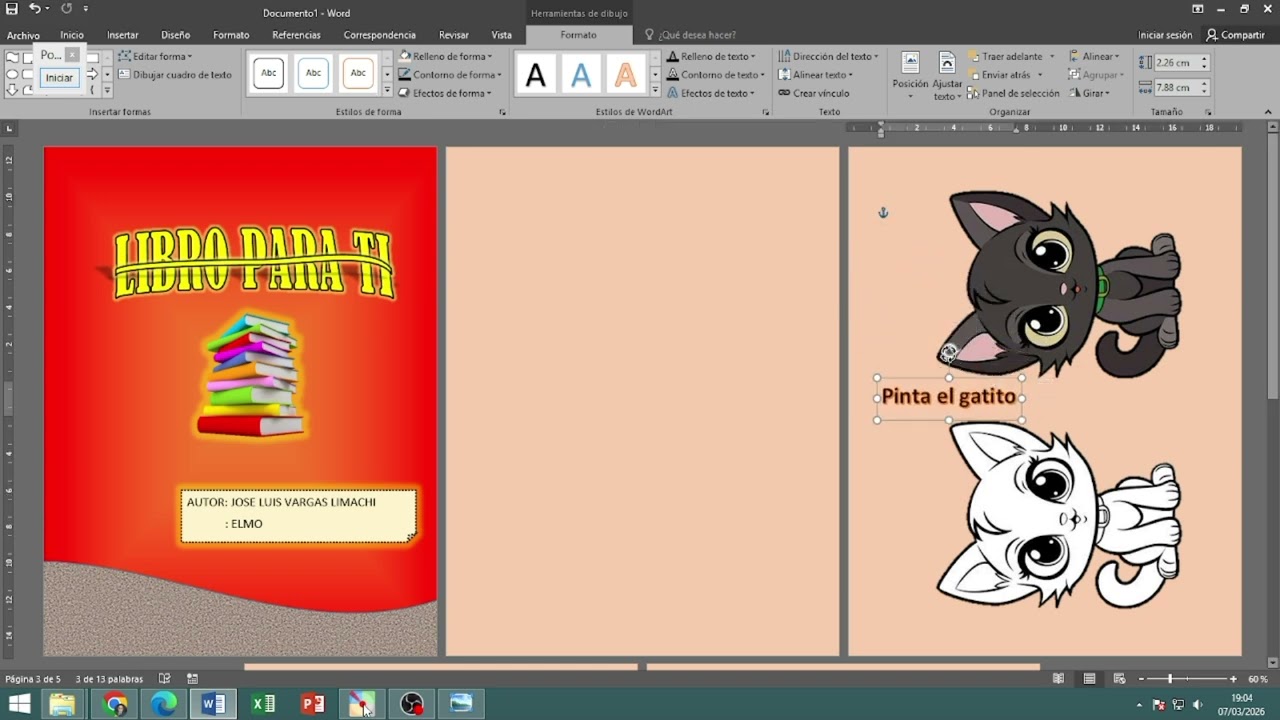Switch to the Diseño tab
The height and width of the screenshot is (720, 1280).
click(x=175, y=35)
